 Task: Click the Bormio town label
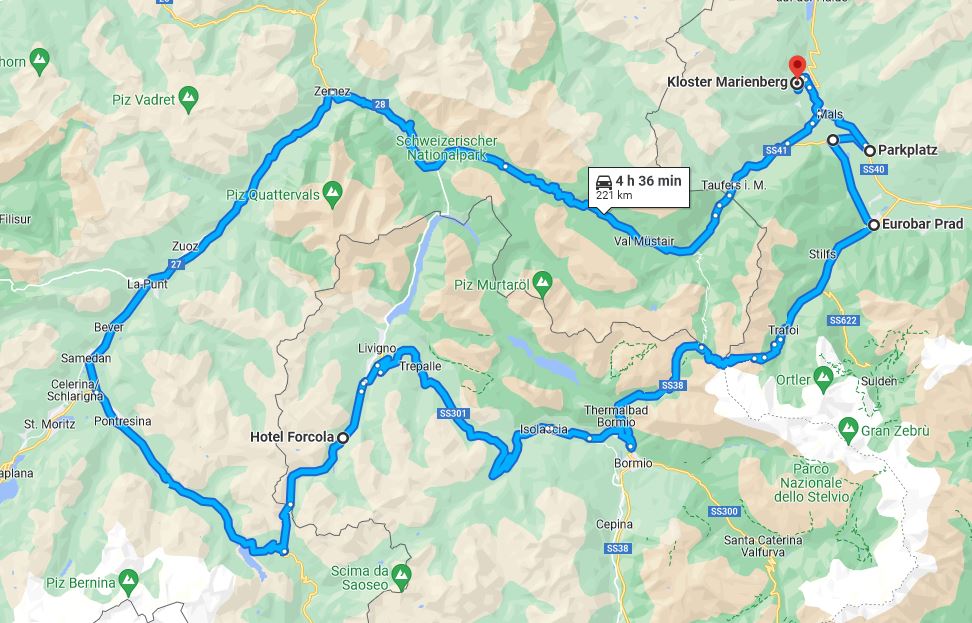coord(633,463)
